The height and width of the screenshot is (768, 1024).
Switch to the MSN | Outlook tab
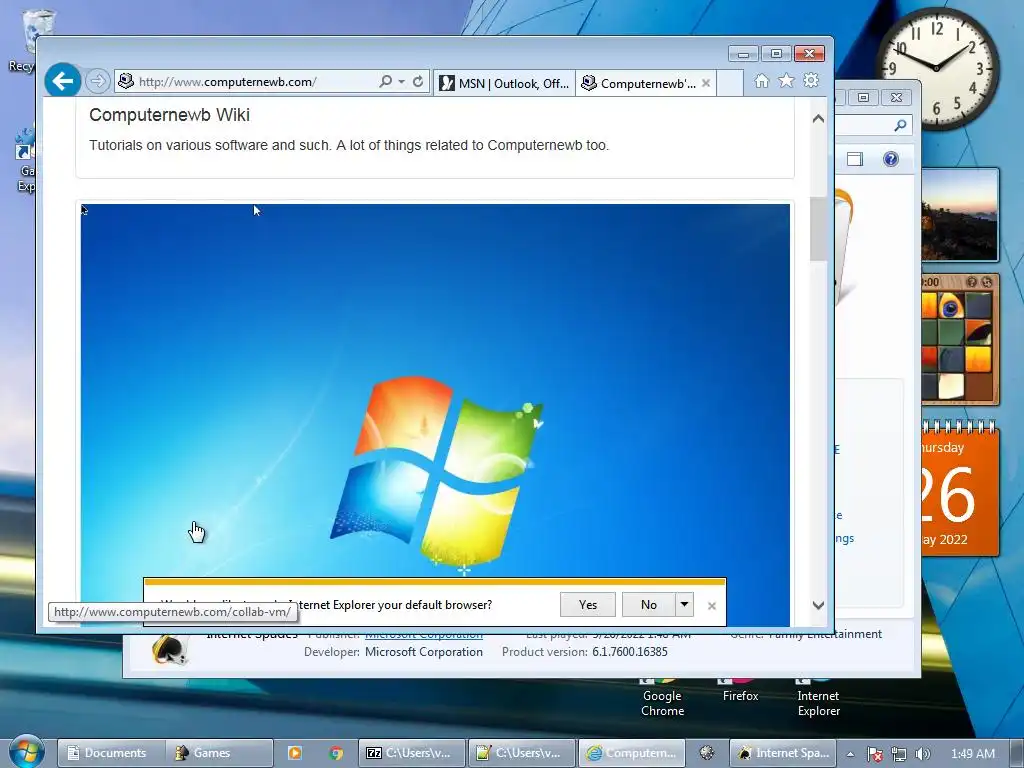point(504,84)
